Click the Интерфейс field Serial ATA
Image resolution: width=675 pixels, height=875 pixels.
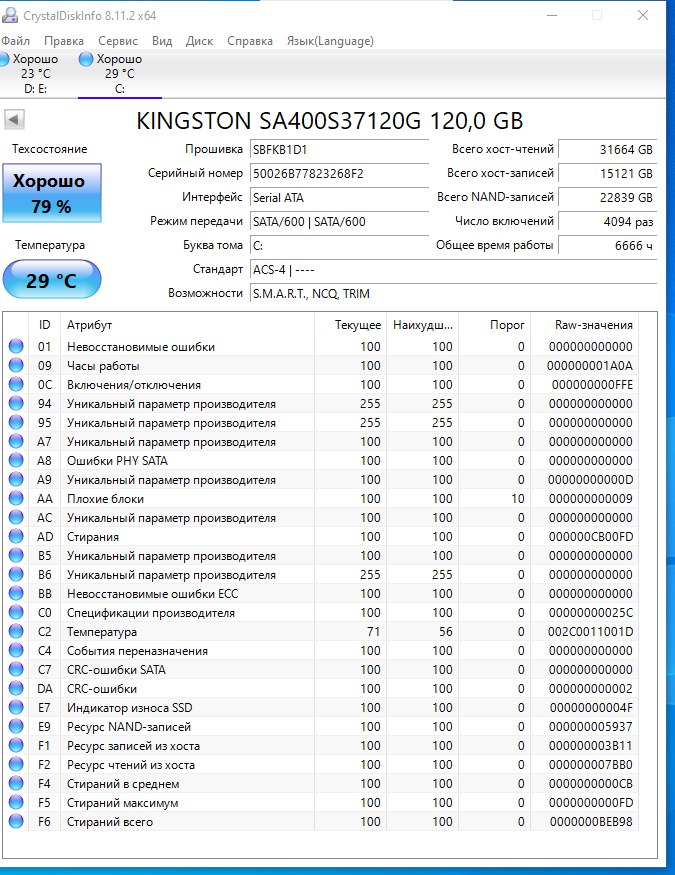(x=339, y=198)
